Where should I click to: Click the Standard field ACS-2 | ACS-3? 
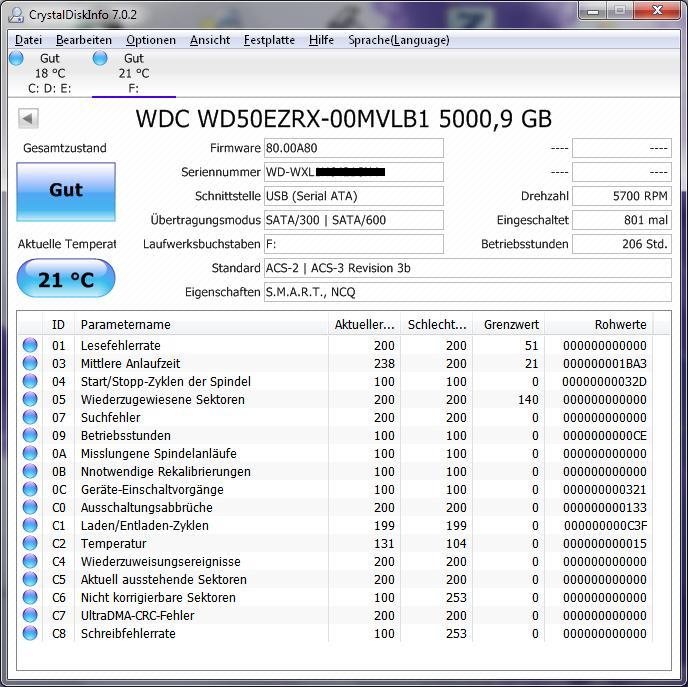(468, 268)
